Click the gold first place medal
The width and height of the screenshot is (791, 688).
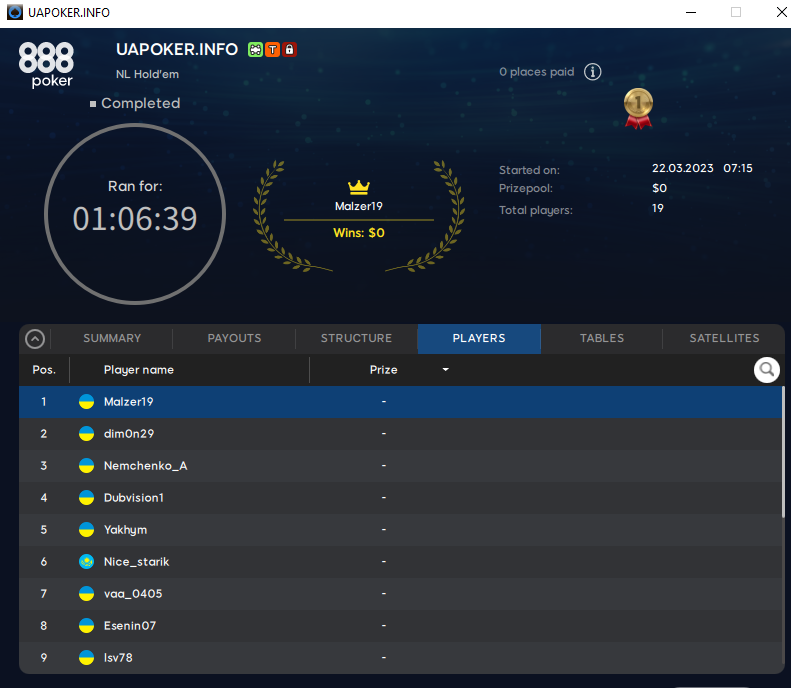(x=638, y=108)
